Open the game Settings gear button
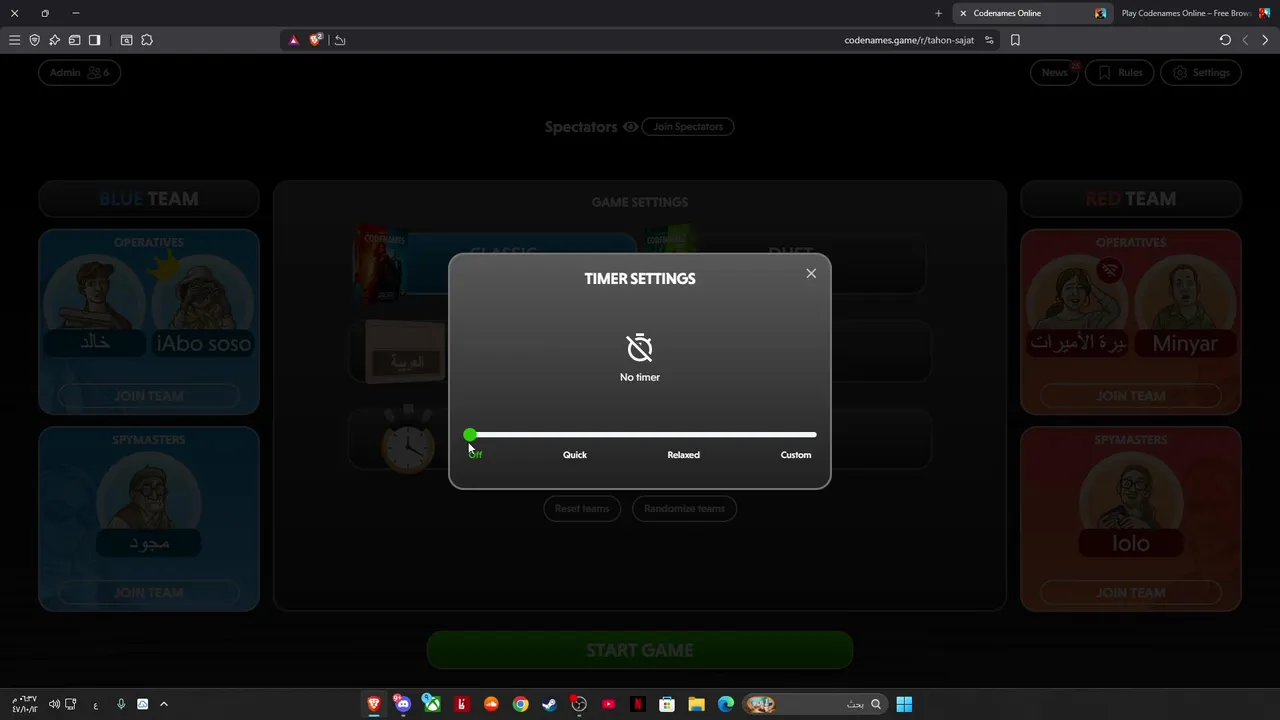The width and height of the screenshot is (1280, 720). tap(1201, 72)
